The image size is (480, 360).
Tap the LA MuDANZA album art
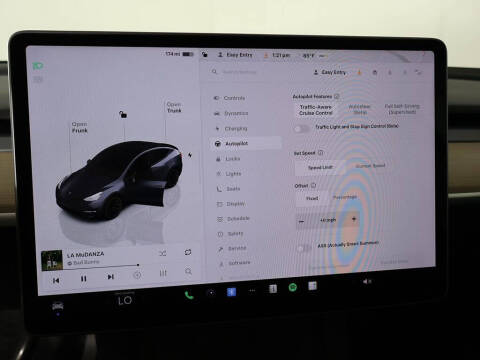tap(52, 260)
